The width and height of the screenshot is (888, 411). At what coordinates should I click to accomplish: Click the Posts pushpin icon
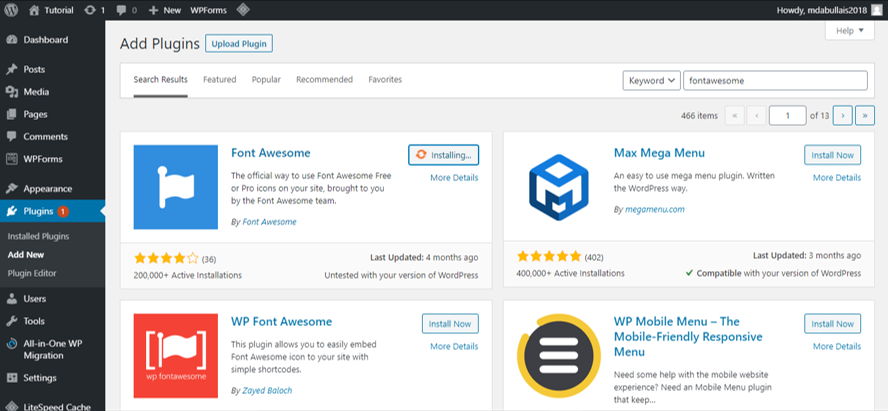pyautogui.click(x=12, y=70)
